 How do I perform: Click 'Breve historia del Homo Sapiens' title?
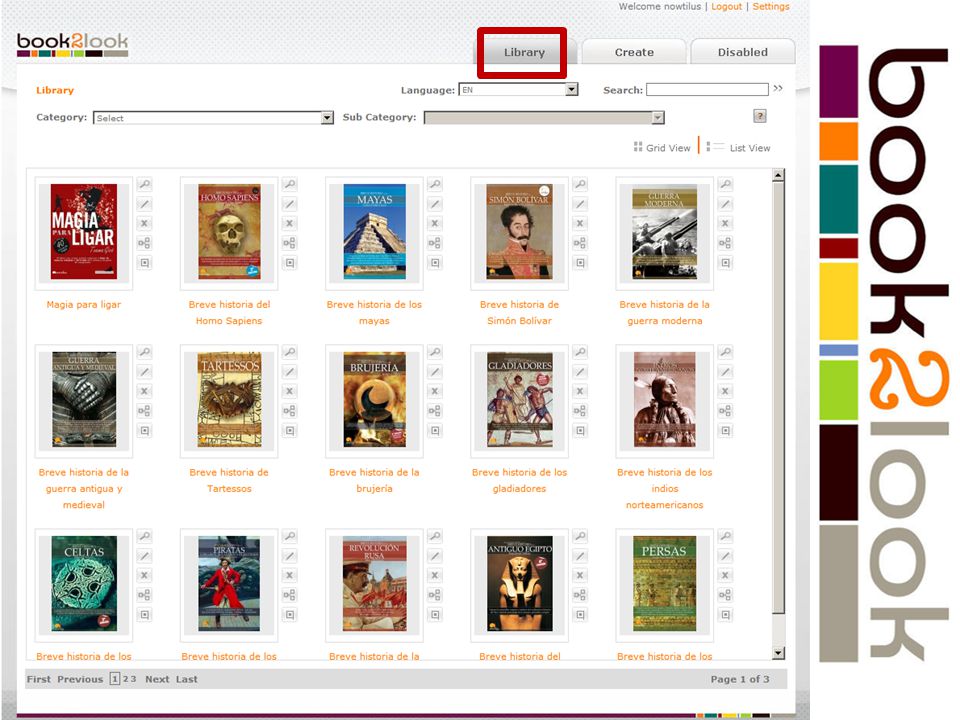point(229,312)
